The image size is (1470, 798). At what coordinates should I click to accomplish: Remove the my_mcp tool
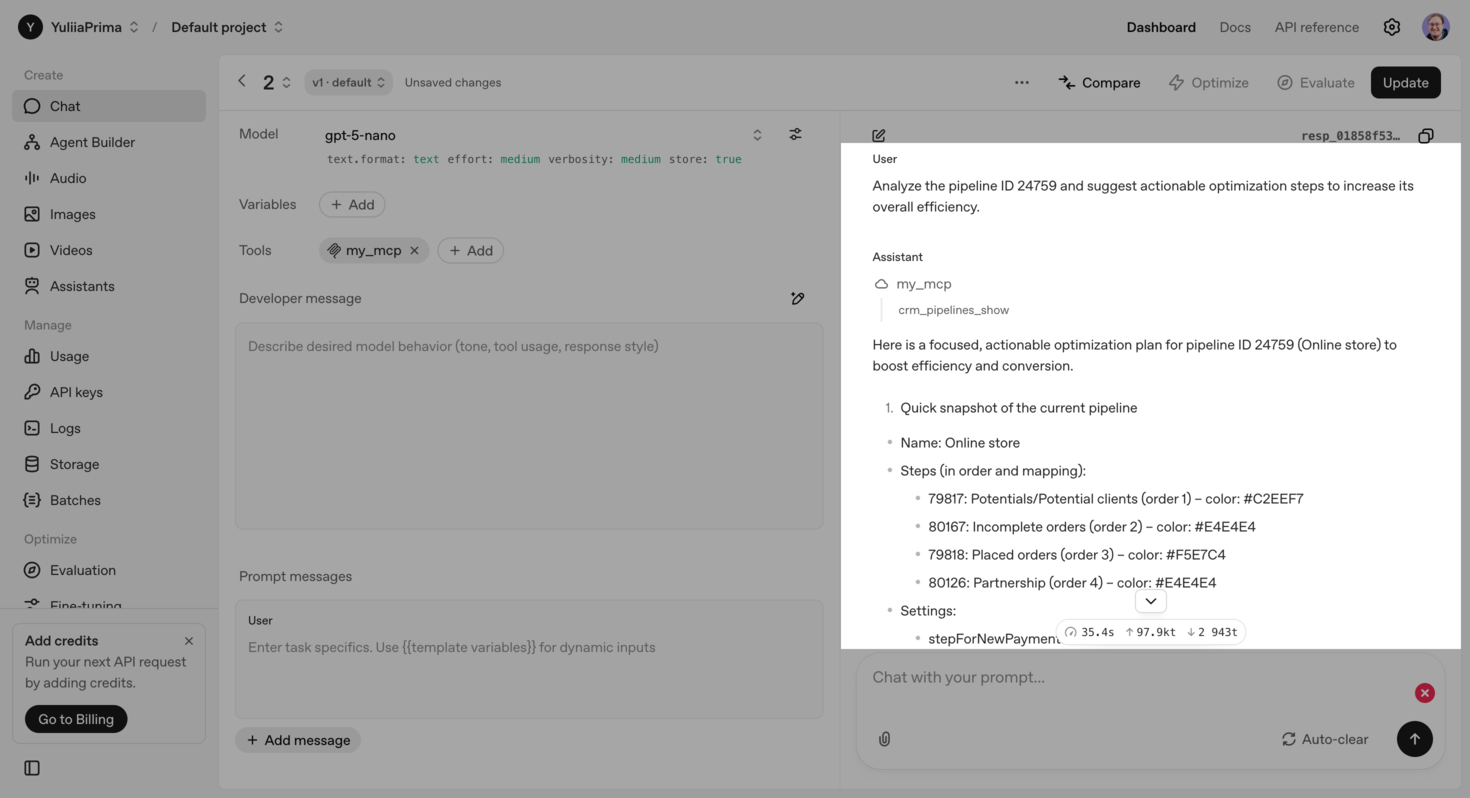coord(414,250)
